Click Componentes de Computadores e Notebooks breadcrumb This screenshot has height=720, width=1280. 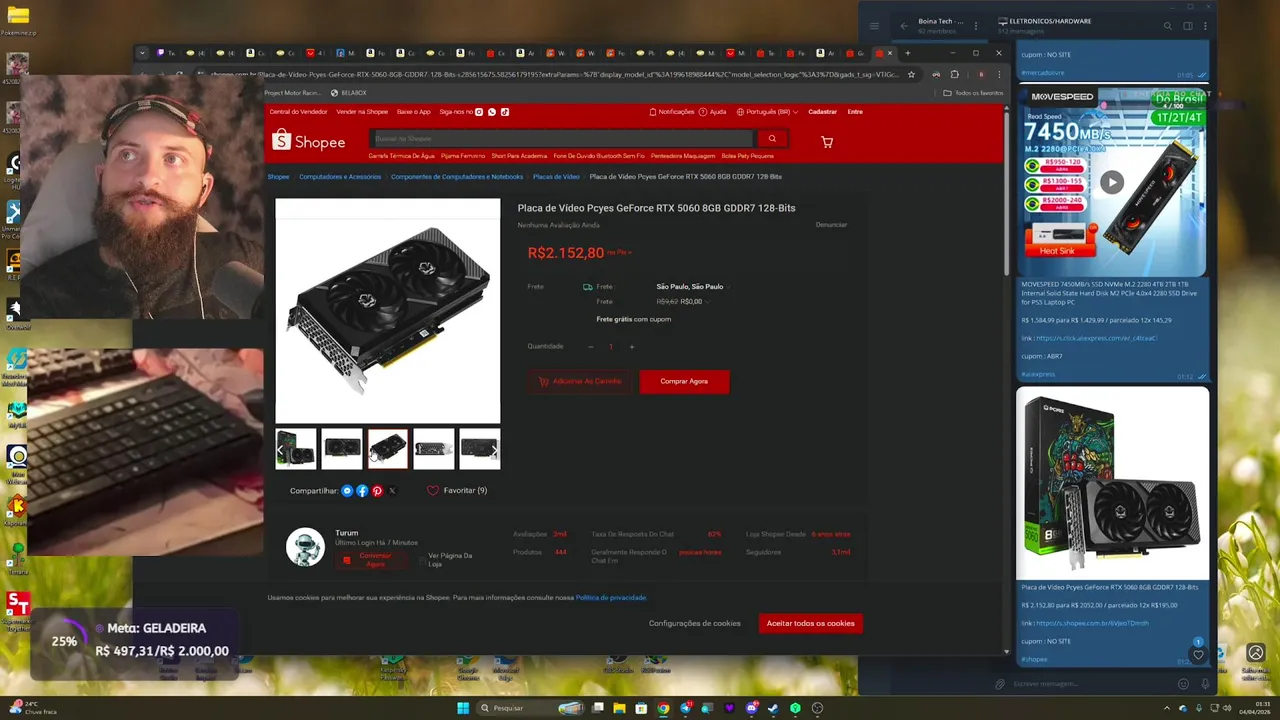click(457, 177)
